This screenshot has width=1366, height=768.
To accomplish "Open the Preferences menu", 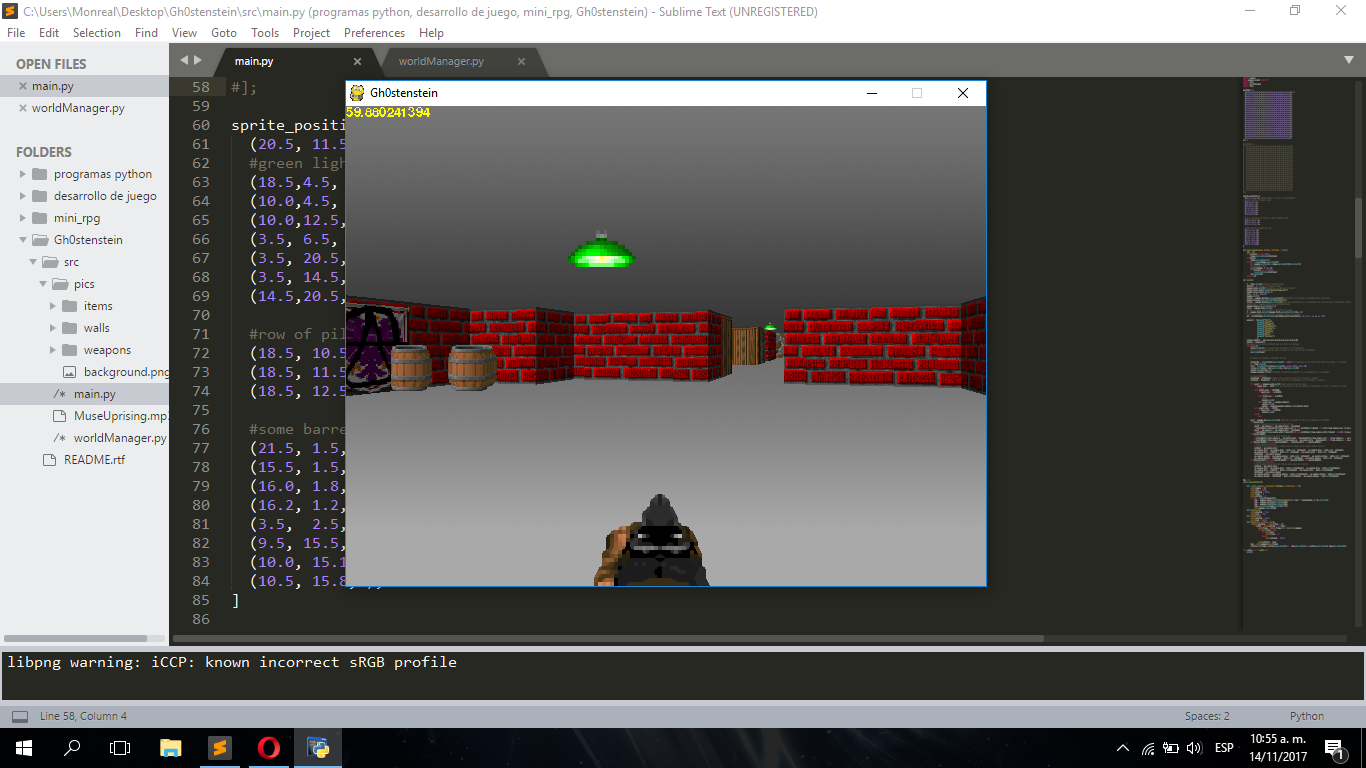I will click(x=374, y=32).
